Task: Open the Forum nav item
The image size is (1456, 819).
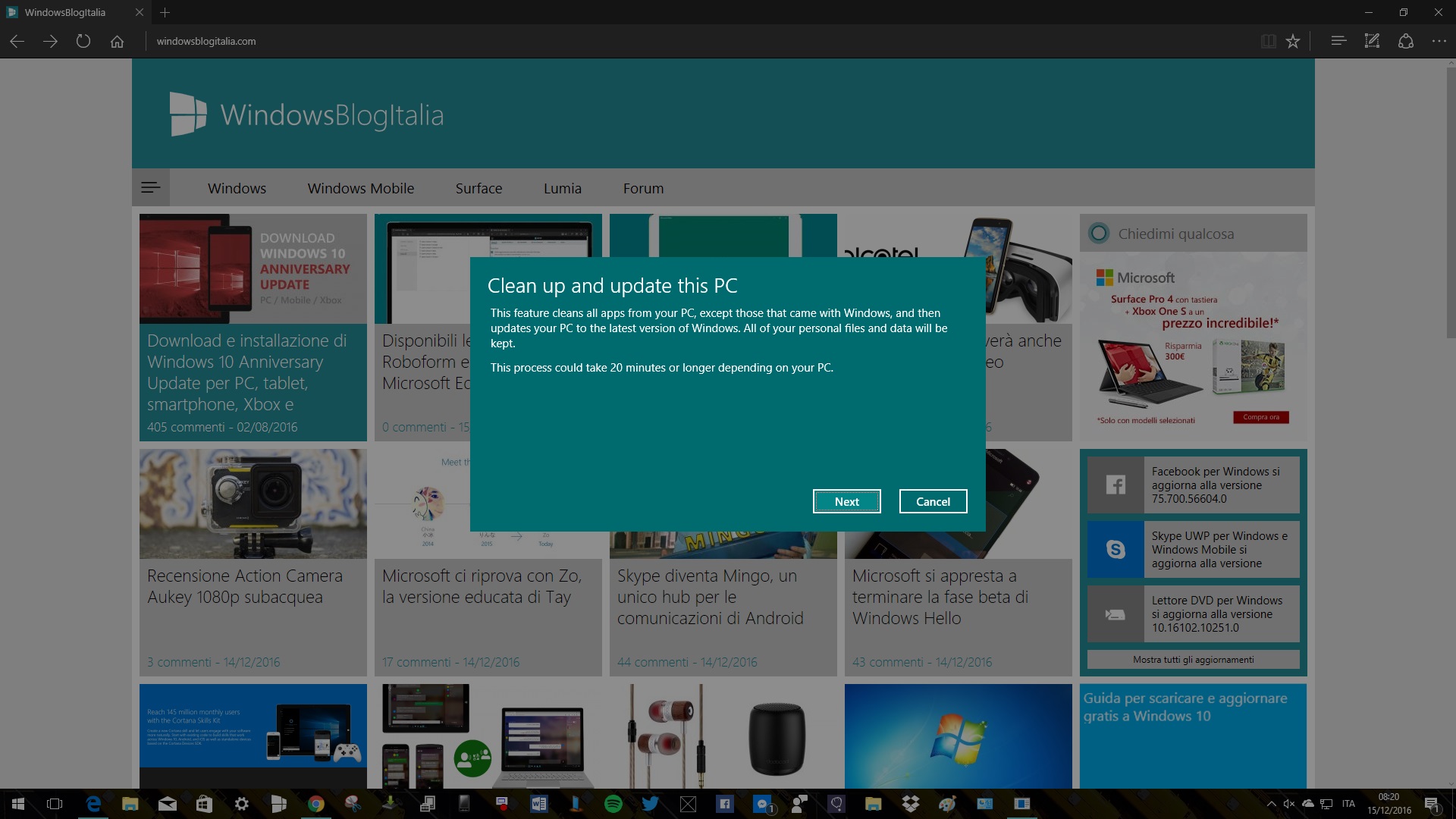Action: [x=643, y=188]
